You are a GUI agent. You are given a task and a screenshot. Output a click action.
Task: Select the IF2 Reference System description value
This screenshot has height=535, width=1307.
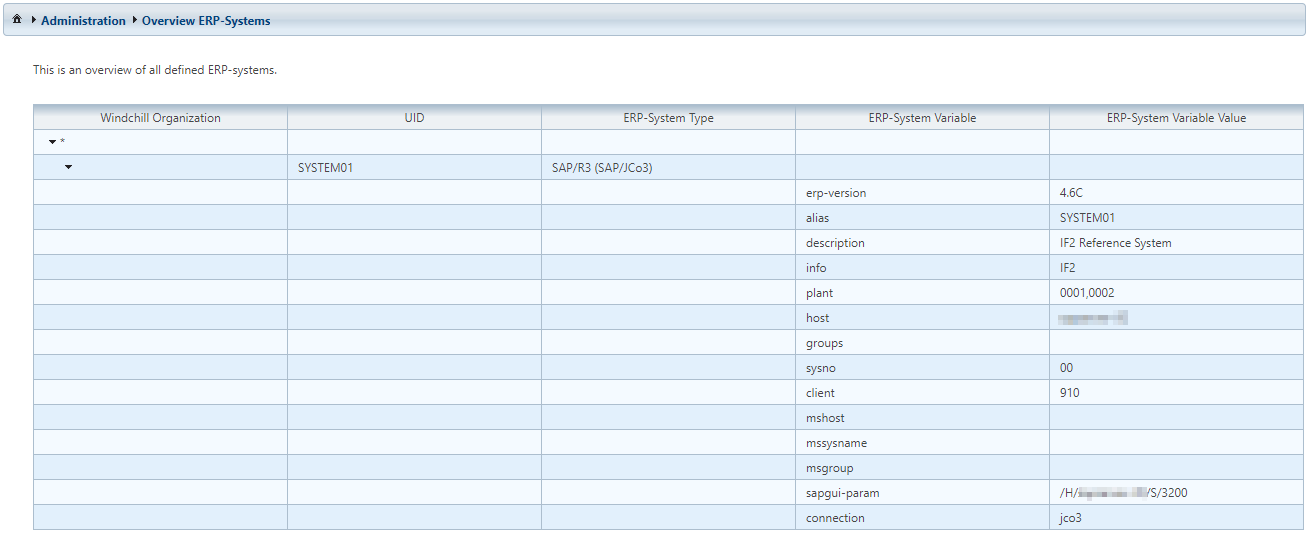coord(1115,243)
